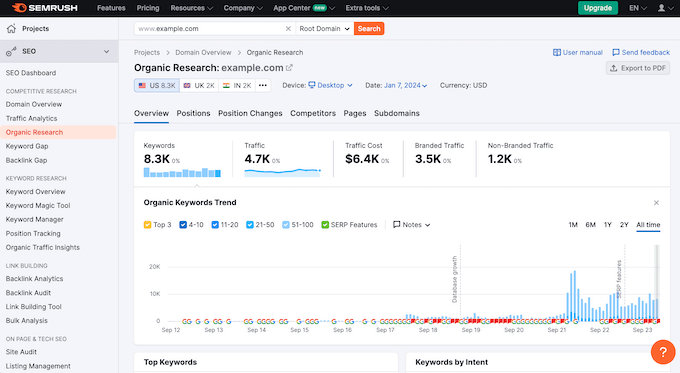Go to Projects breadcrumb link

(147, 52)
